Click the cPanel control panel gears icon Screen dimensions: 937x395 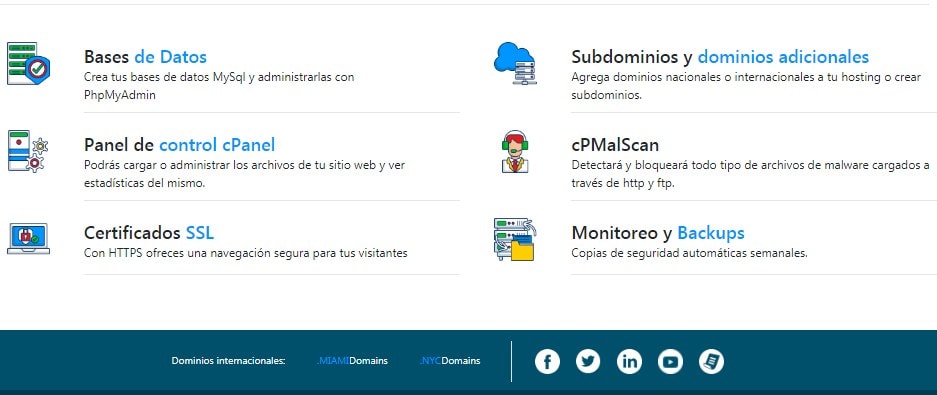pyautogui.click(x=28, y=151)
